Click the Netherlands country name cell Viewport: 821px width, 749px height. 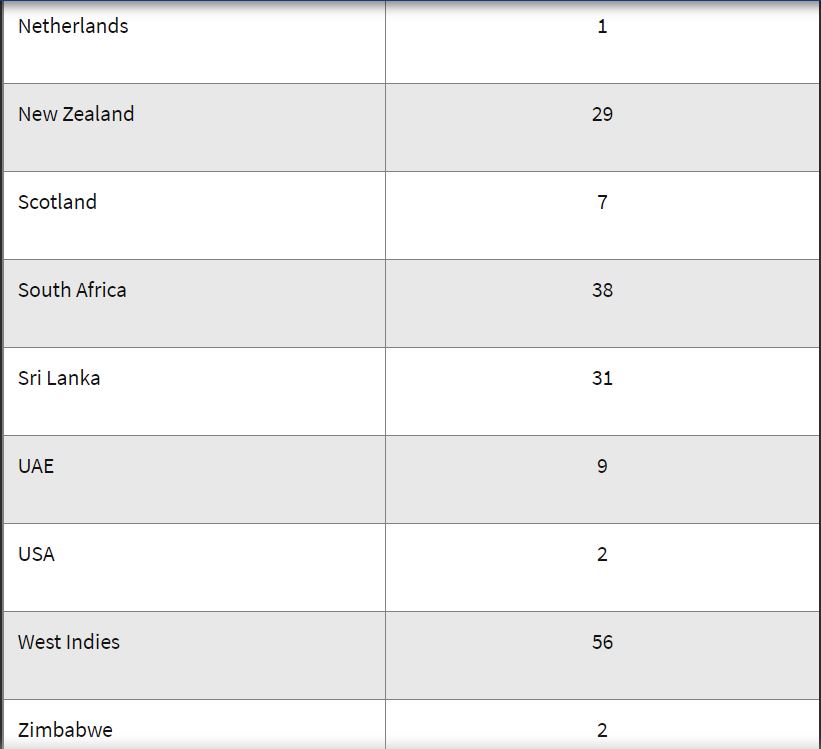pos(73,27)
